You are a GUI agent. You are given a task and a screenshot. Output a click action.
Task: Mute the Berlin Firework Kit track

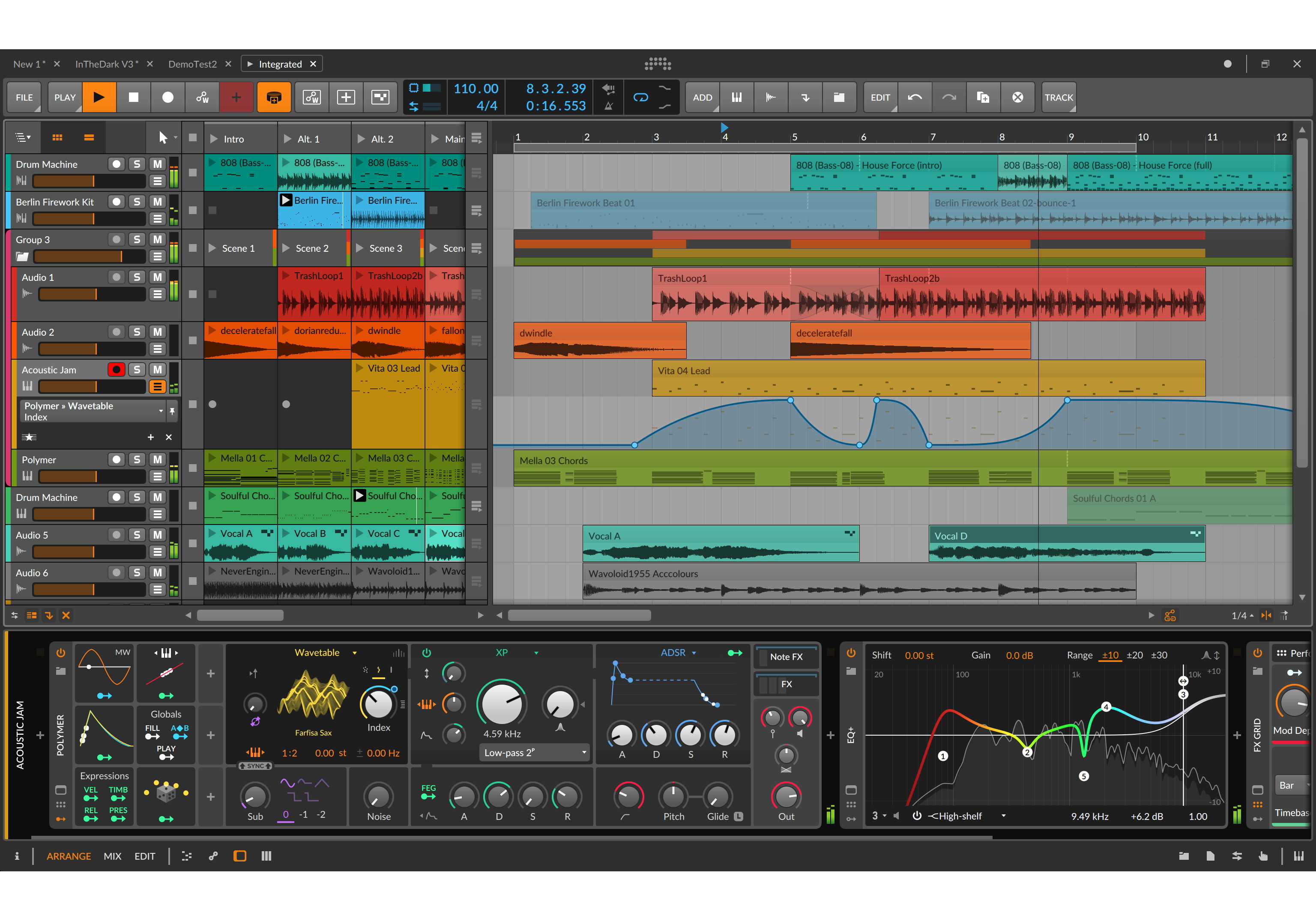pyautogui.click(x=157, y=202)
